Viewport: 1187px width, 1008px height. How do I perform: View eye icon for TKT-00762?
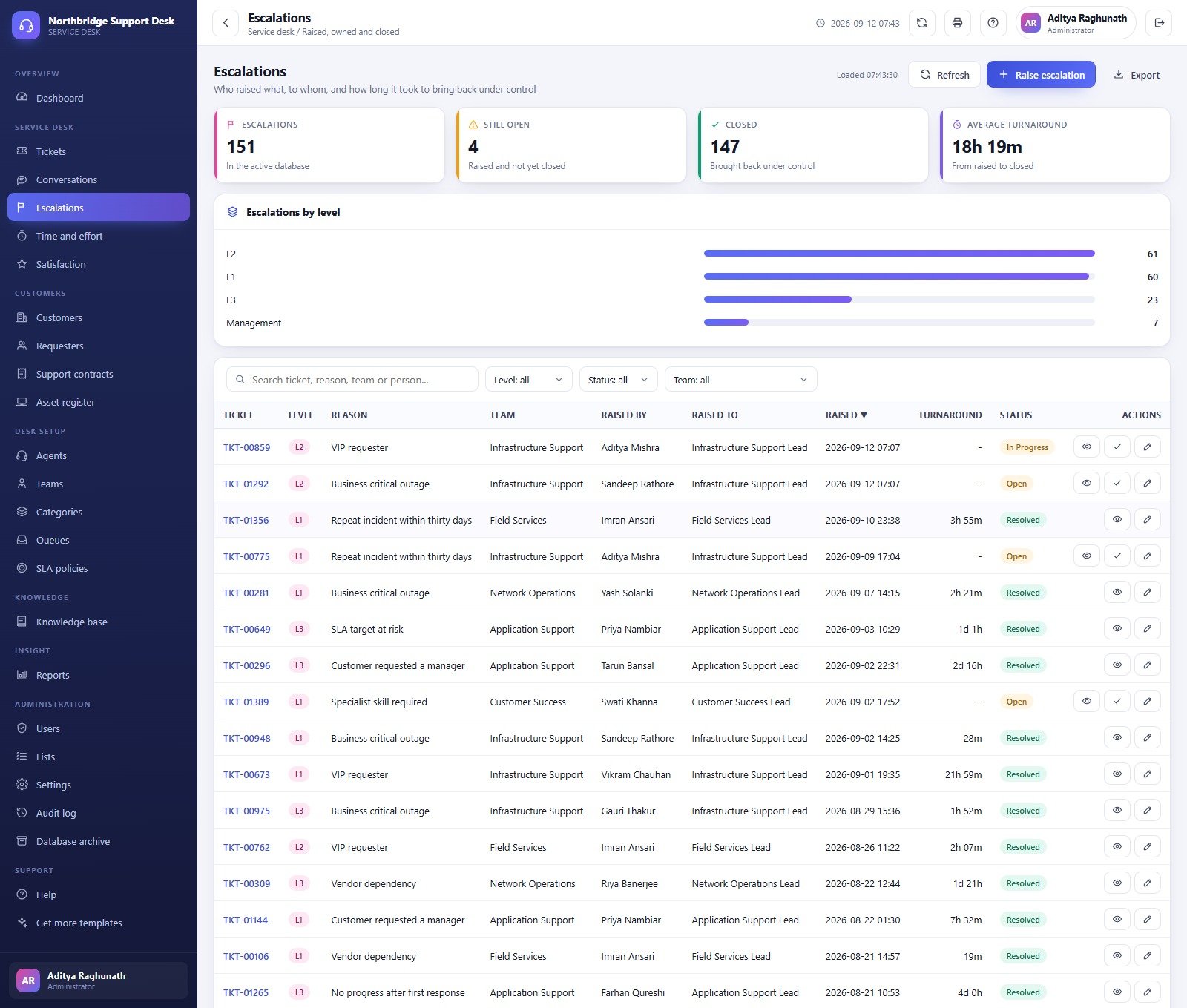(x=1117, y=847)
